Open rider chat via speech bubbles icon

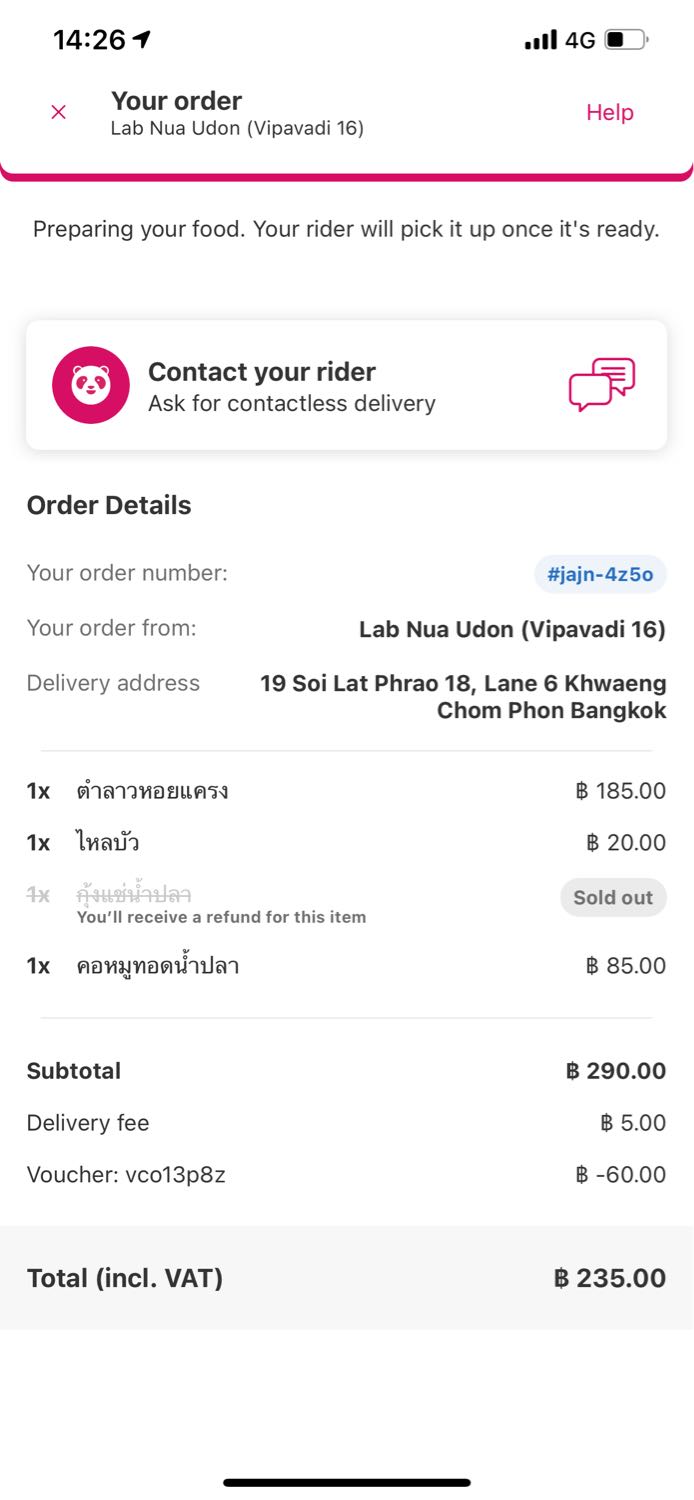[602, 385]
